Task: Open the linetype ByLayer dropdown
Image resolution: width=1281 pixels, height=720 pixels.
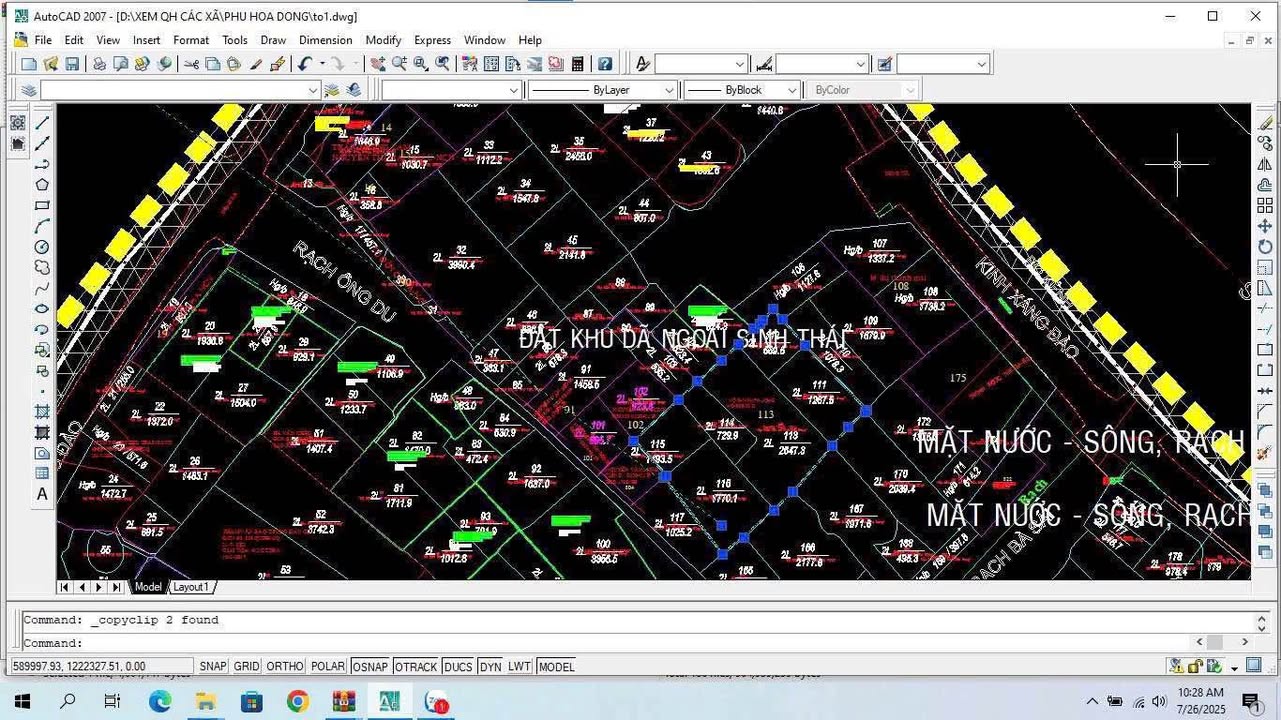Action: click(668, 89)
